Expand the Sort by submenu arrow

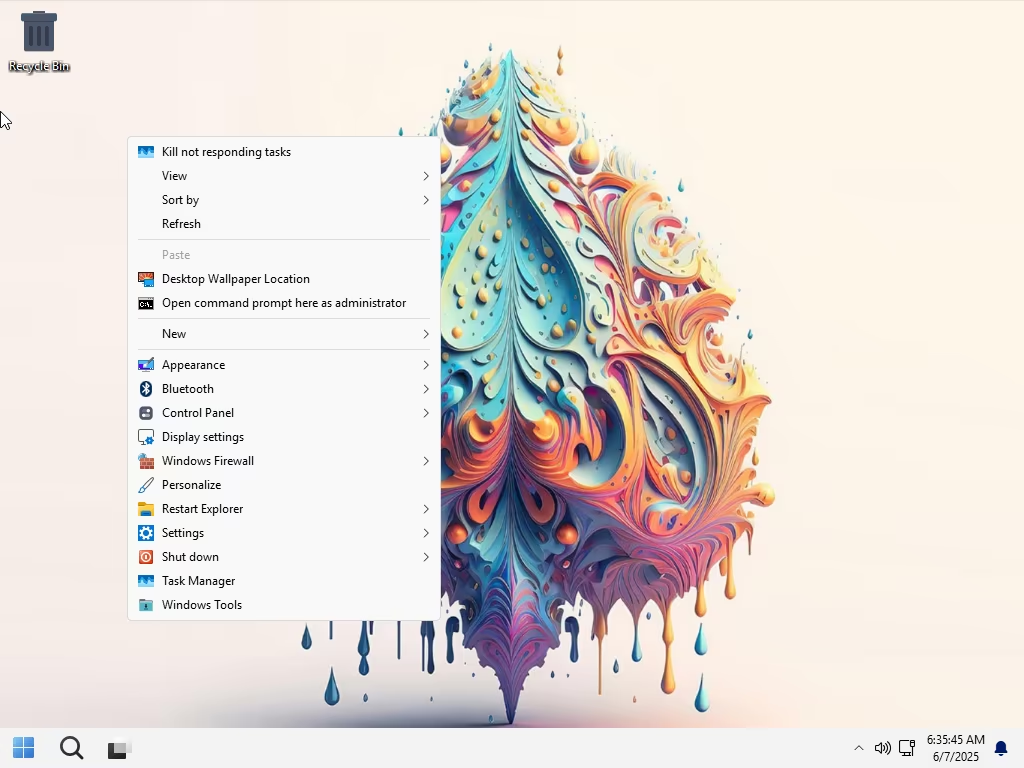426,200
